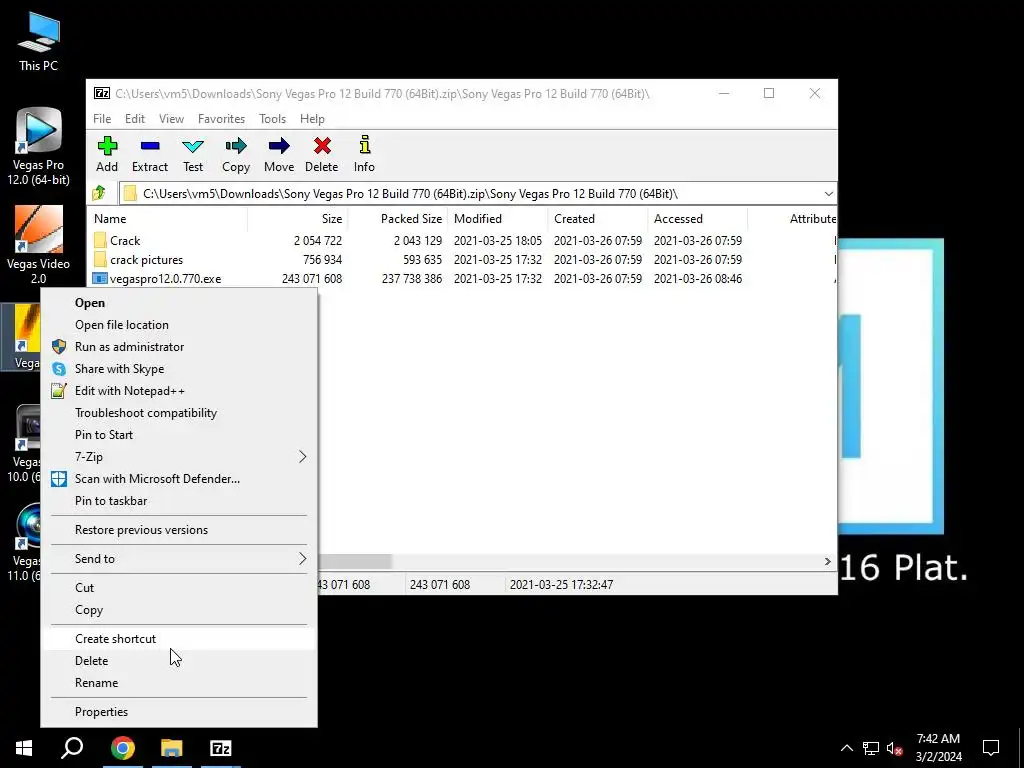Viewport: 1024px width, 768px height.
Task: Select Vegas Pro 12.0 (64-bit) desktop shortcut
Action: (39, 147)
